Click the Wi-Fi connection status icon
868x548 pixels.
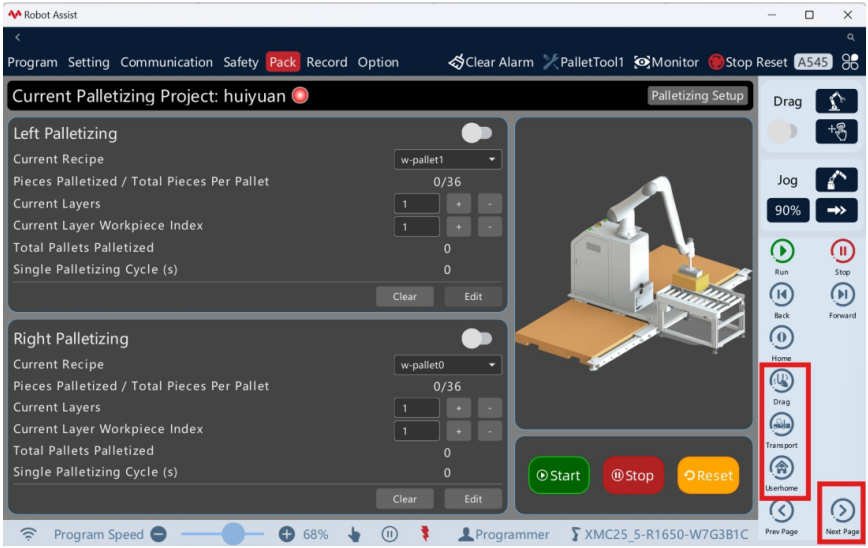(28, 534)
